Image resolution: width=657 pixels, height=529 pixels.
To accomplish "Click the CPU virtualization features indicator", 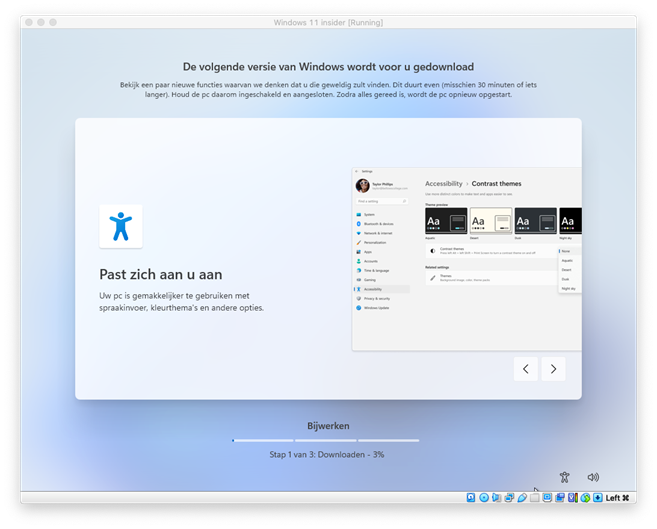I will click(573, 498).
